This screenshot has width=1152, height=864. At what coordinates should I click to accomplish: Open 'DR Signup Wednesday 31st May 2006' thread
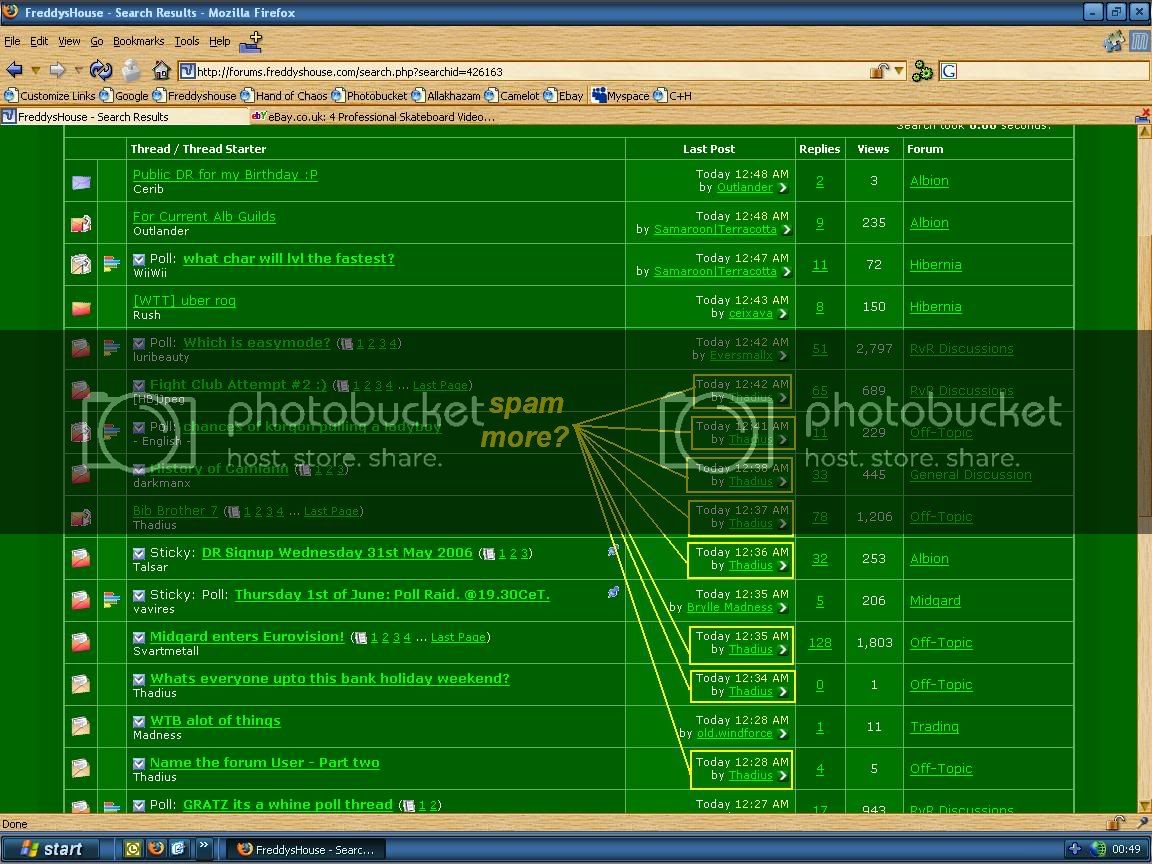(x=337, y=552)
